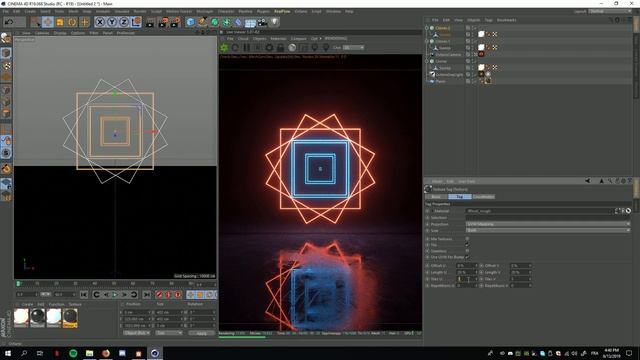This screenshot has height=360, width=640.
Task: Open the Projection dropdown in Tag Properties
Action: (548, 224)
